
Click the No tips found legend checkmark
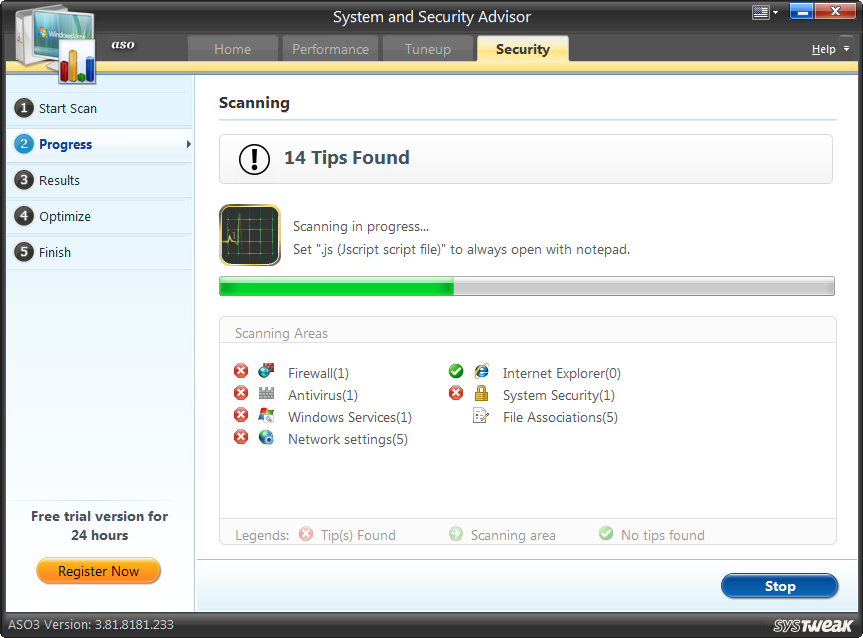606,535
